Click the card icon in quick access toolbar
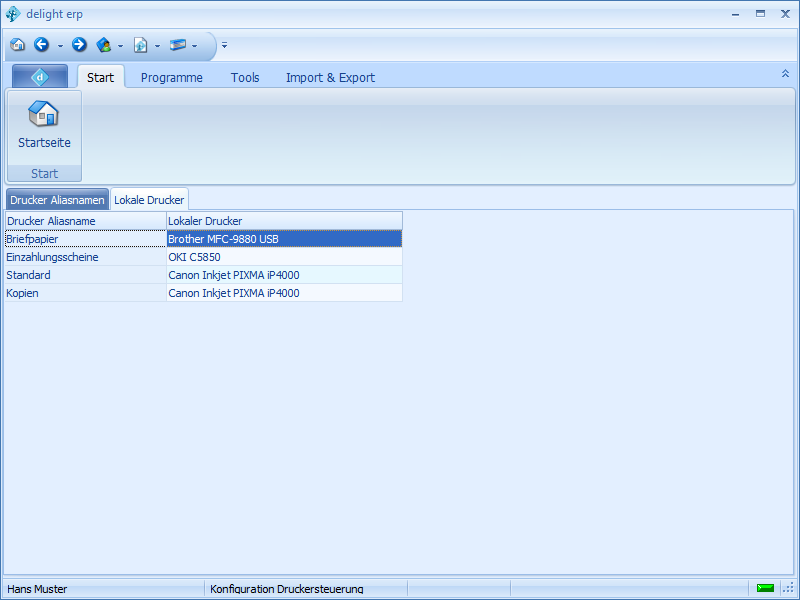Image resolution: width=800 pixels, height=600 pixels. [x=178, y=45]
